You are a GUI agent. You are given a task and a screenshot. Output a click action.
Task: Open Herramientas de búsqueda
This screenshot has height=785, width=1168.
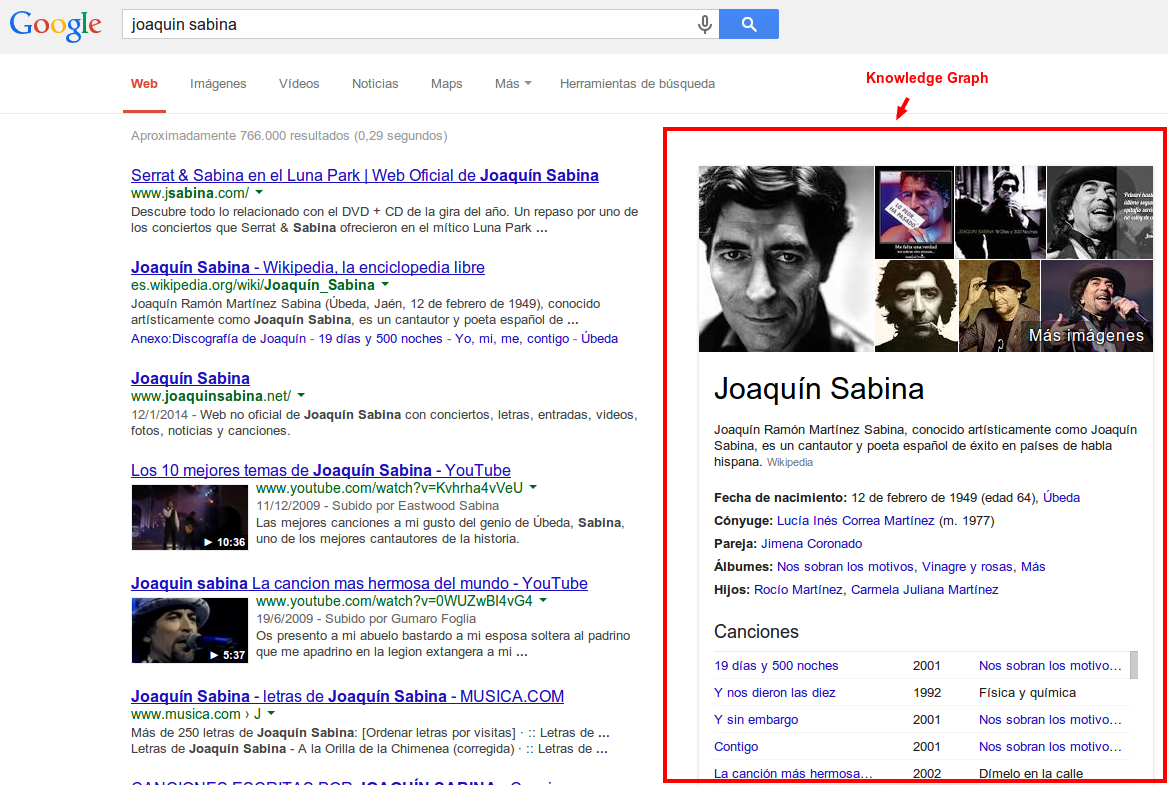[x=637, y=83]
